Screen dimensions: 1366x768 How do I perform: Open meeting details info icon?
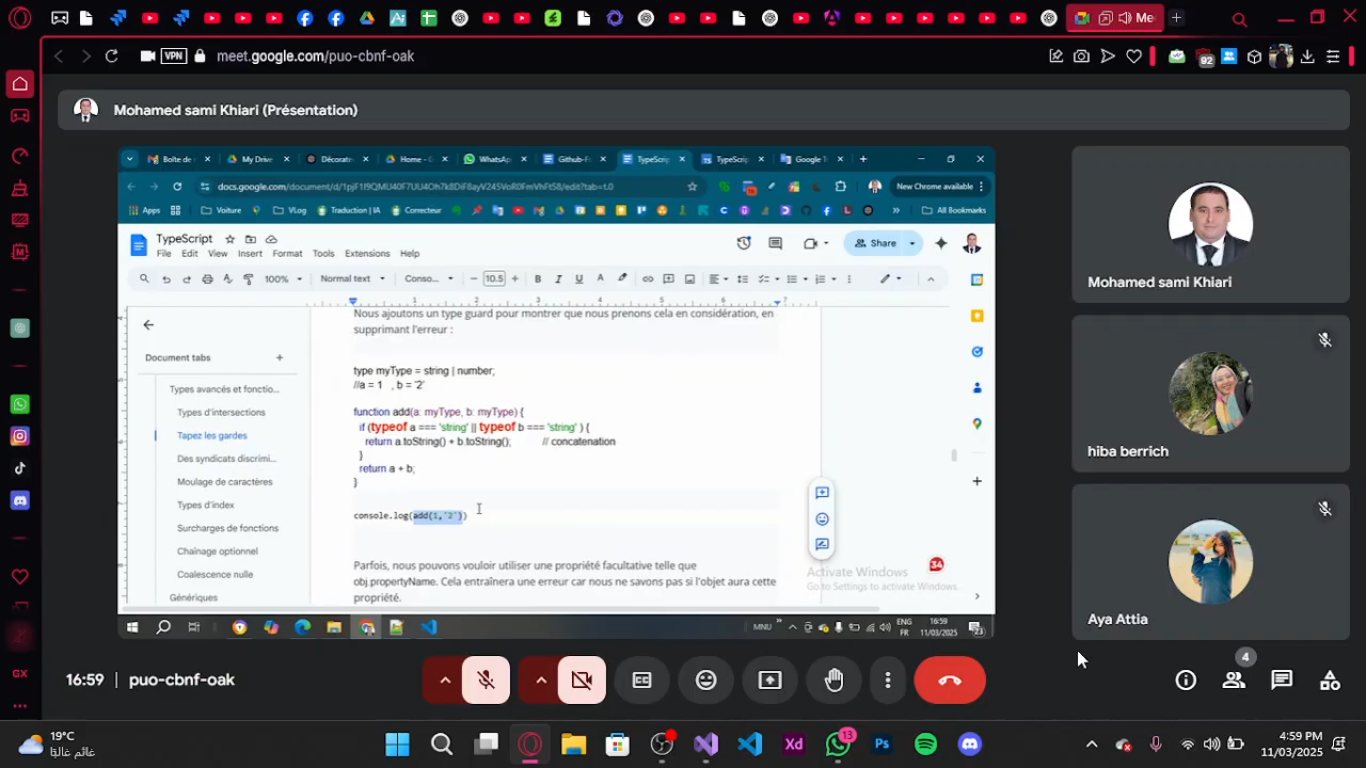tap(1186, 680)
